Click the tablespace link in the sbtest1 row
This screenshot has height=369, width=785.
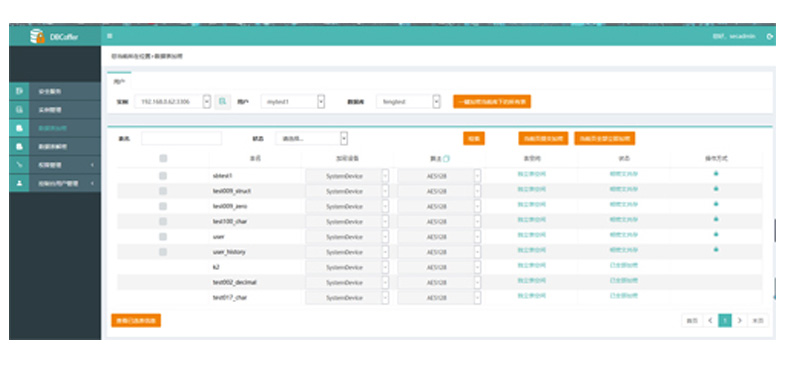point(532,174)
